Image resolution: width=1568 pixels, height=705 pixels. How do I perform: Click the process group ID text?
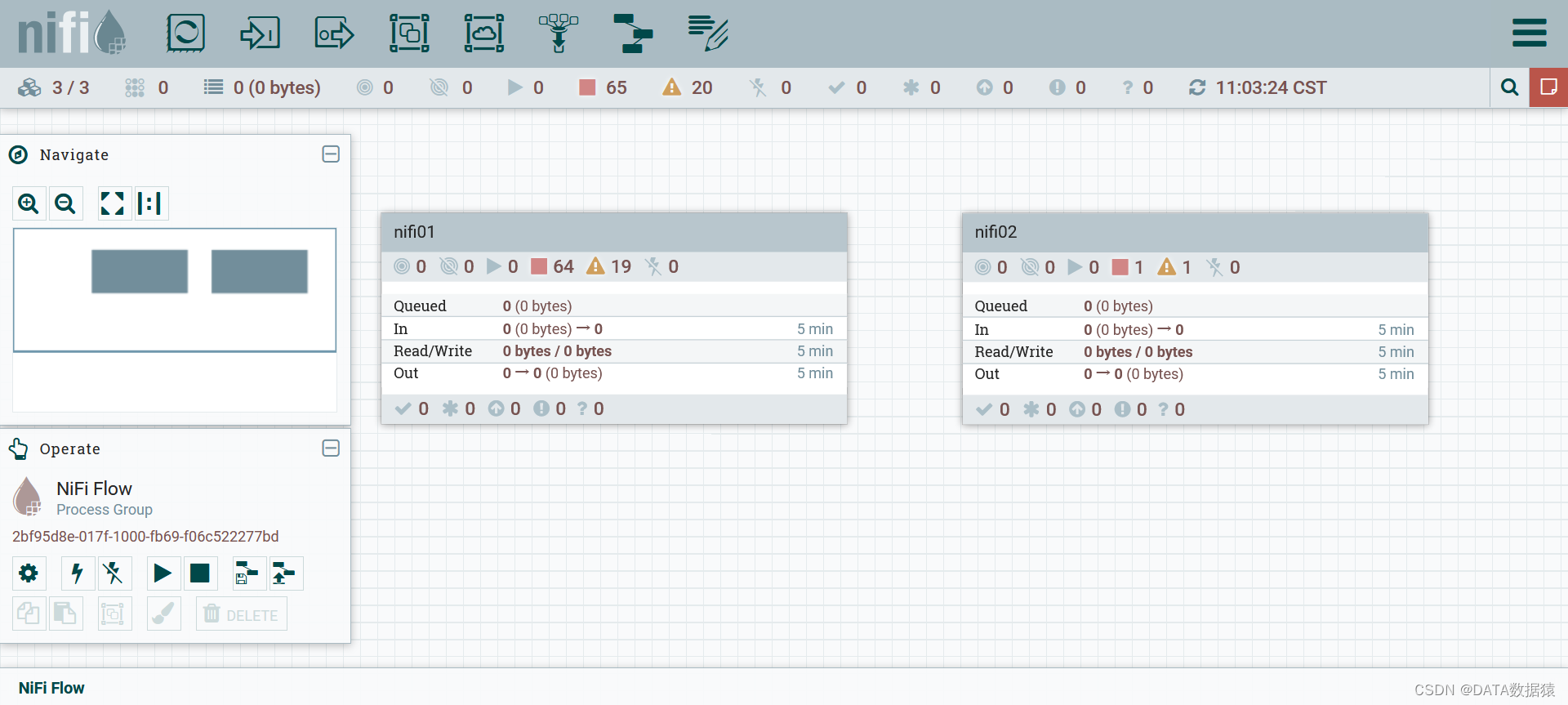coord(145,537)
